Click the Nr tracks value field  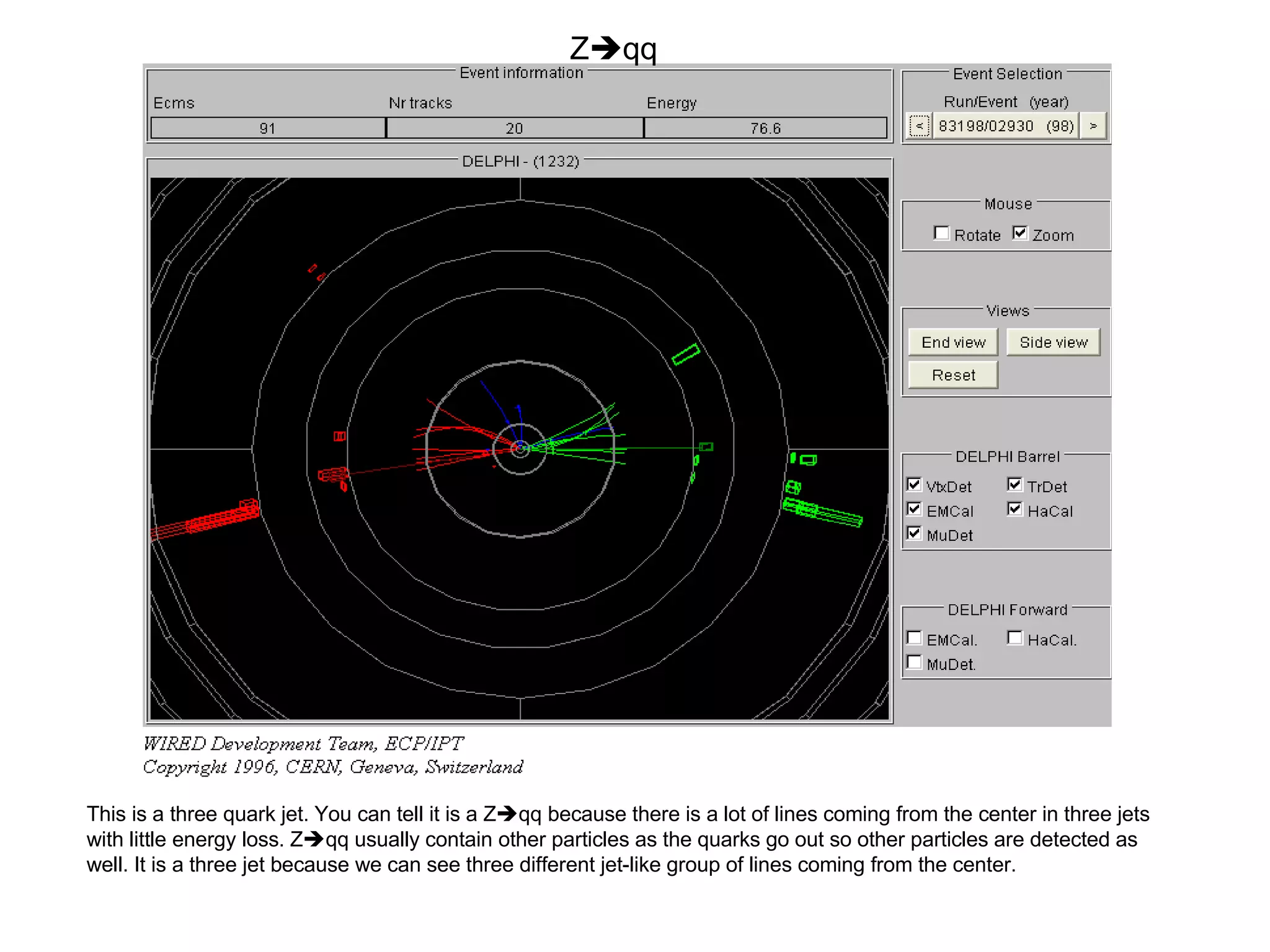click(x=514, y=128)
